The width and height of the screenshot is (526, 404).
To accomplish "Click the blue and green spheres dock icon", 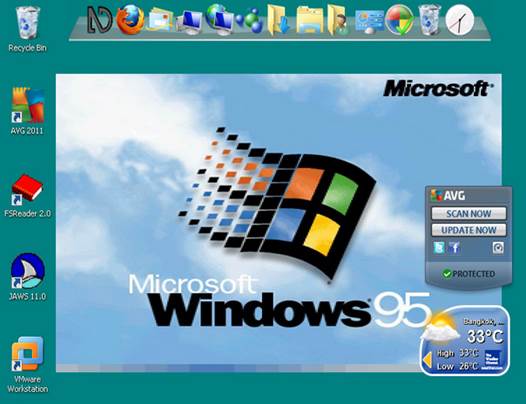I will [x=250, y=21].
